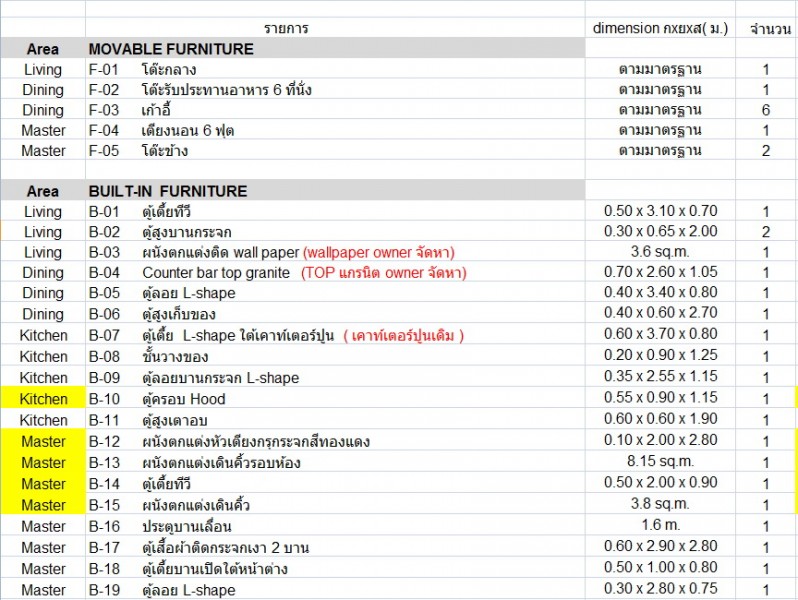The image size is (798, 600).
Task: Select the B-10 ตู้ครอบ Hood cell
Action: pyautogui.click(x=335, y=398)
